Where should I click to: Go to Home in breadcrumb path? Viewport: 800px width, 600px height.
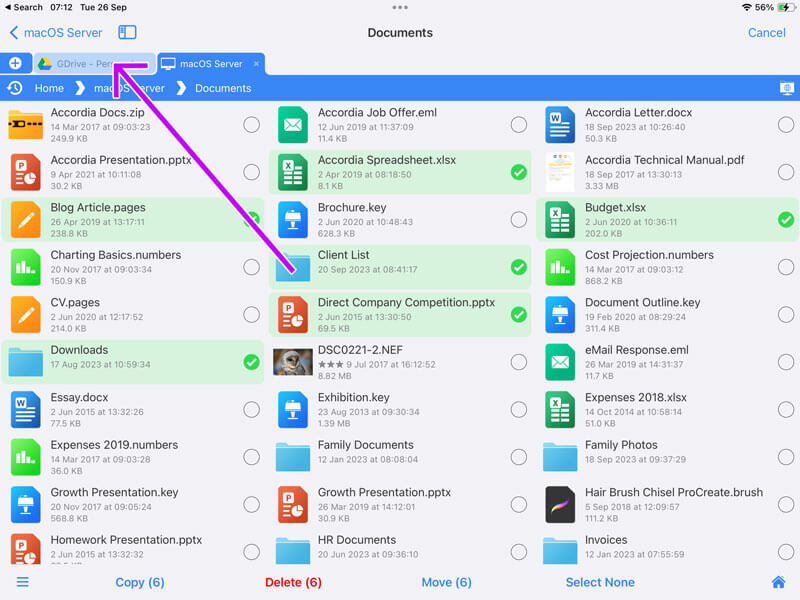(49, 88)
